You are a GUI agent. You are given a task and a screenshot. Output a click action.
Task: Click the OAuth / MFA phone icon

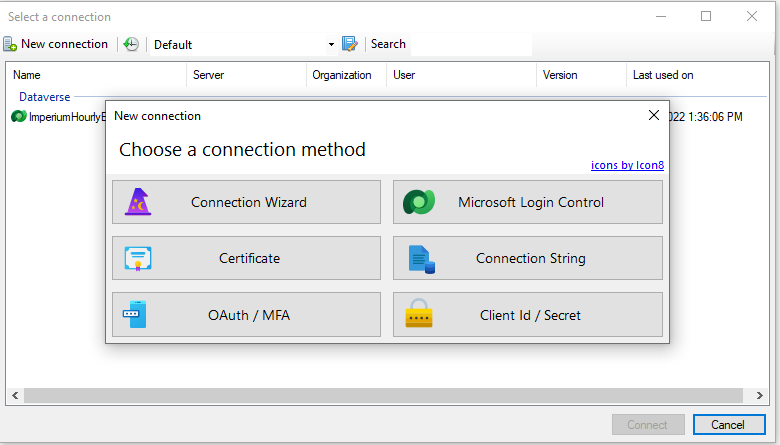[135, 315]
